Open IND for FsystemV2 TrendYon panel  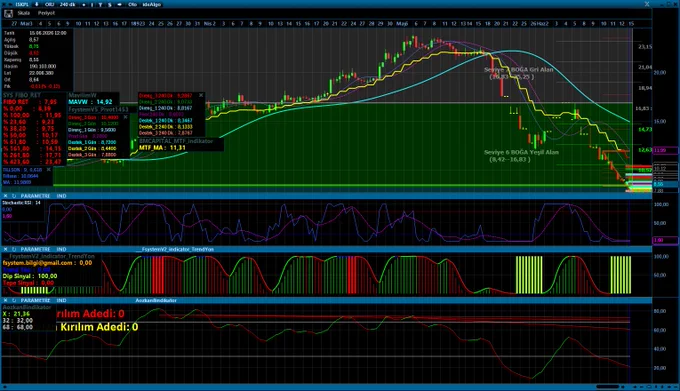pos(62,249)
